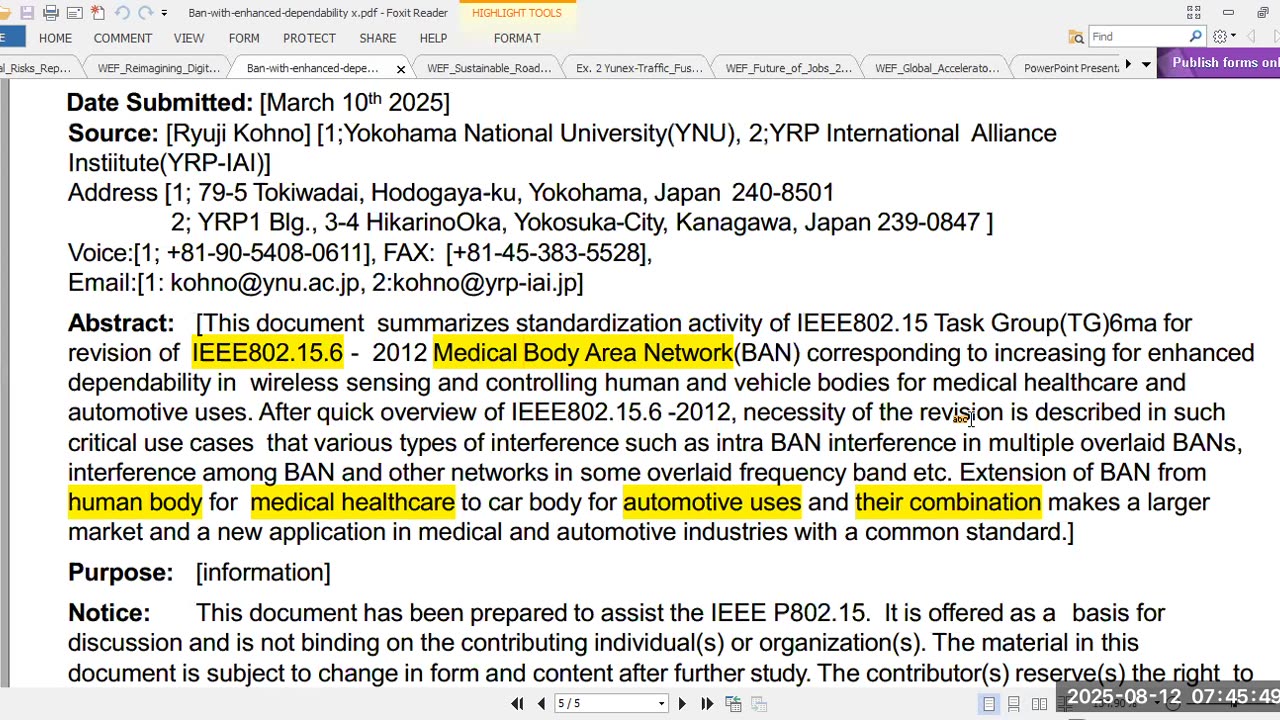Image resolution: width=1280 pixels, height=720 pixels.
Task: Click the 'Source:' heading text
Action: 113,133
